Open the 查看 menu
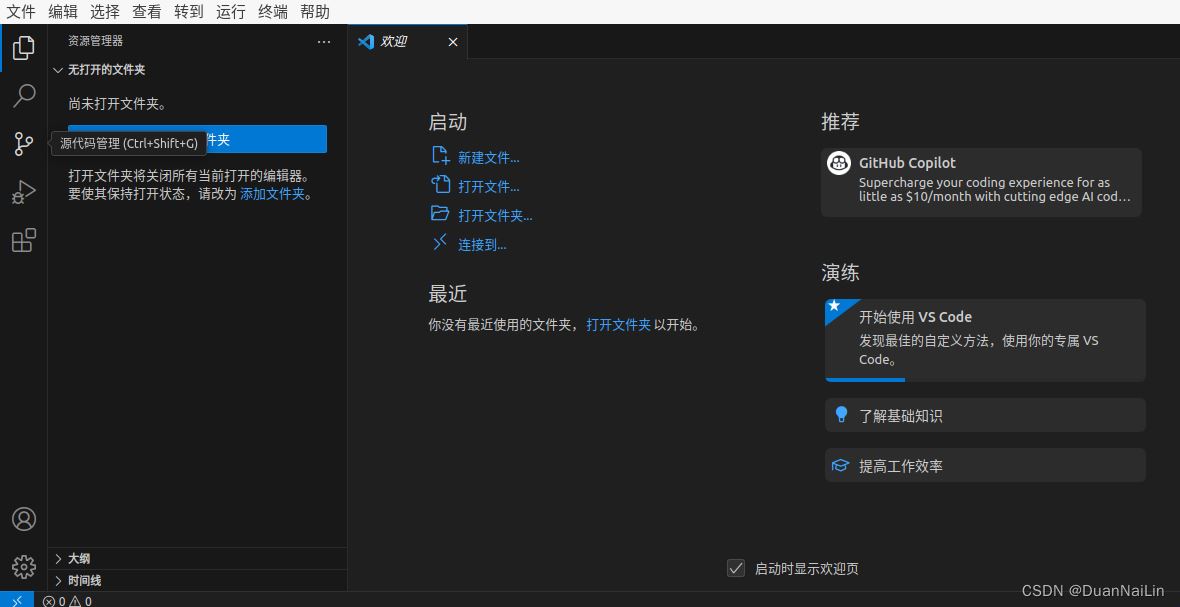This screenshot has width=1180, height=607. tap(147, 12)
